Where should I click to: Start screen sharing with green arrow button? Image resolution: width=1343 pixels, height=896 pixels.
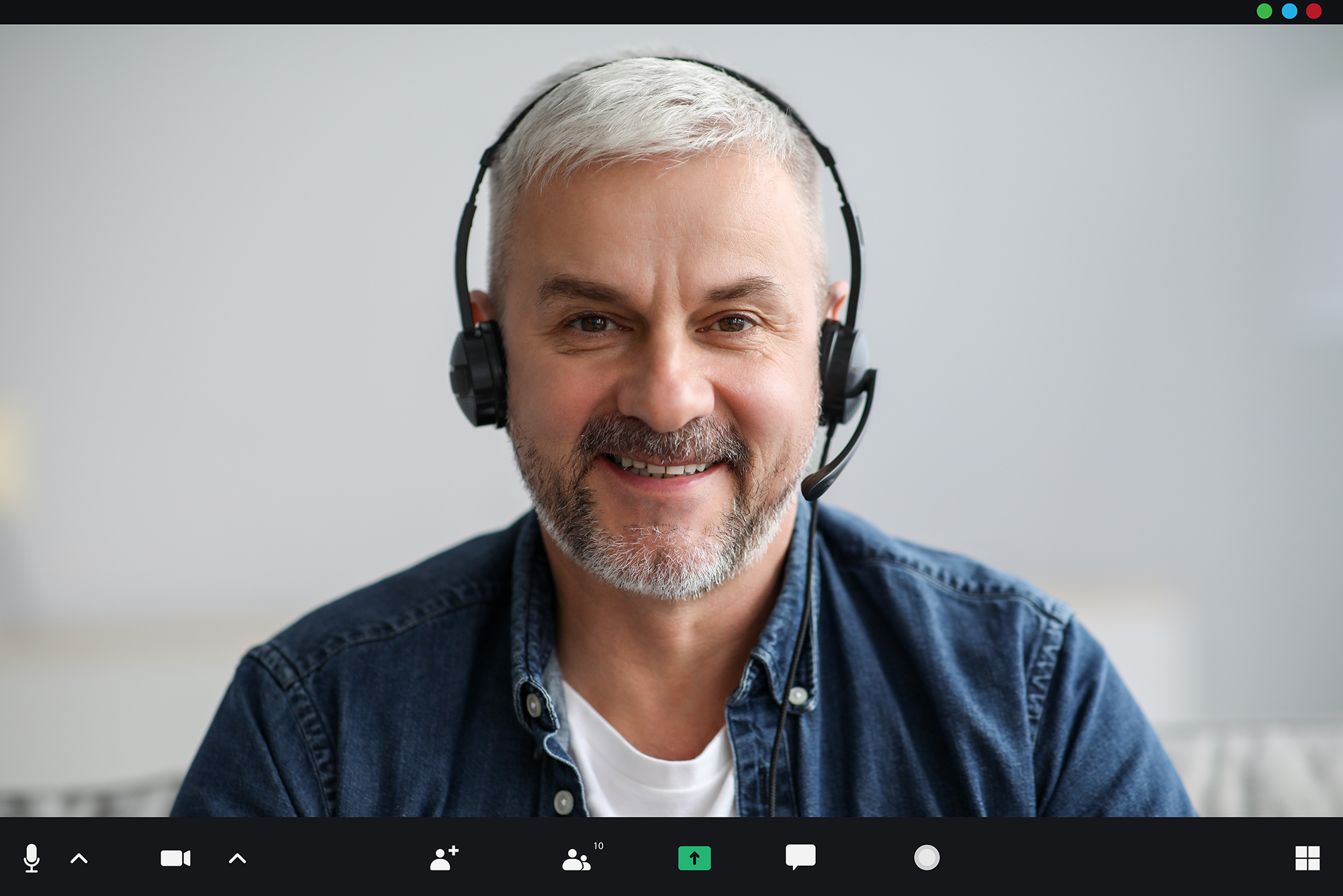tap(694, 858)
